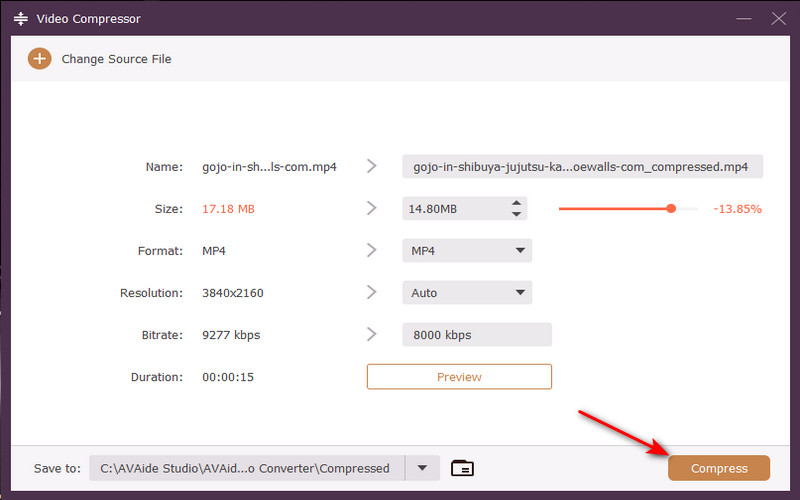Minimize the Video Compressor window

tap(743, 19)
